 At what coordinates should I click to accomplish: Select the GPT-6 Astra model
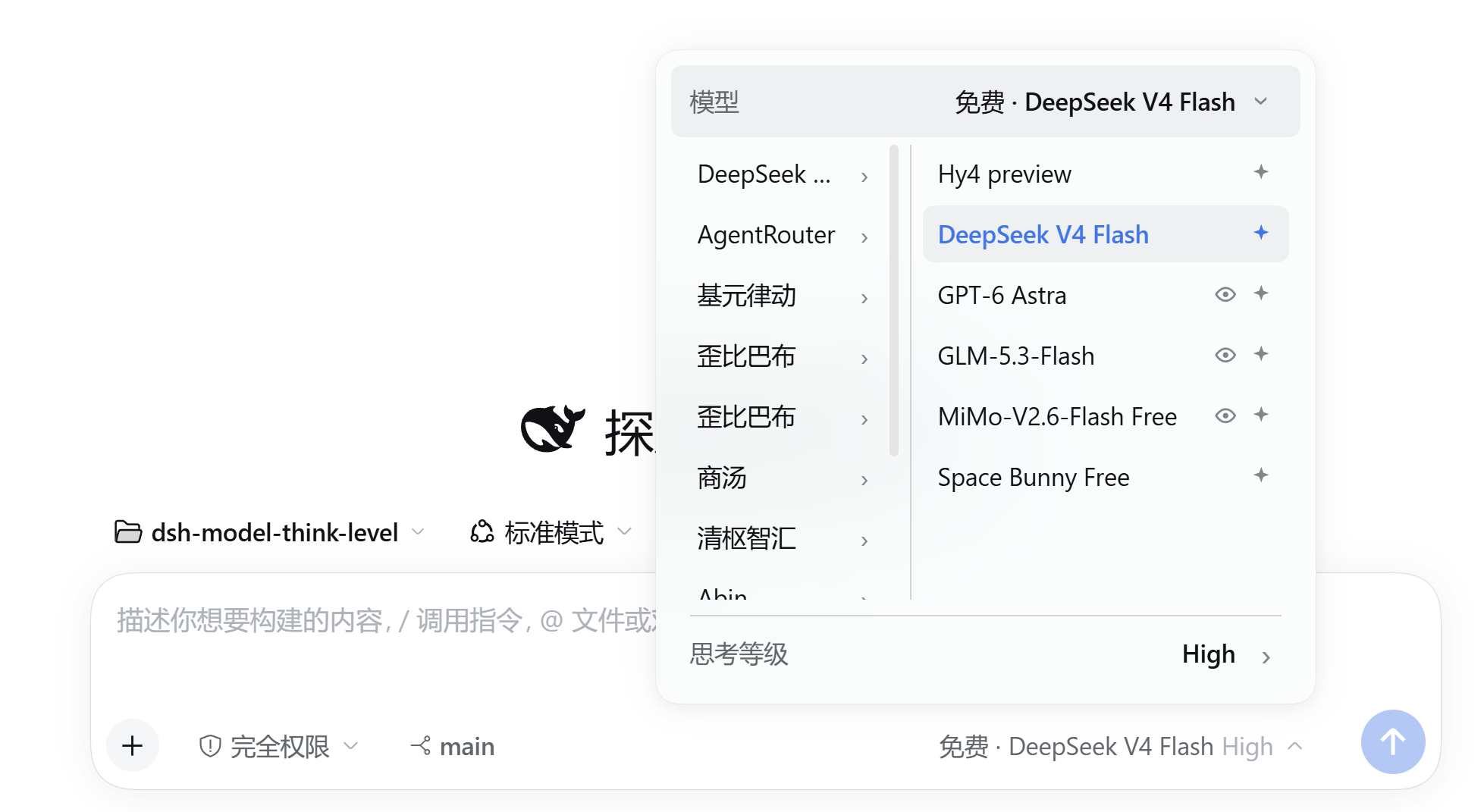pyautogui.click(x=1106, y=295)
